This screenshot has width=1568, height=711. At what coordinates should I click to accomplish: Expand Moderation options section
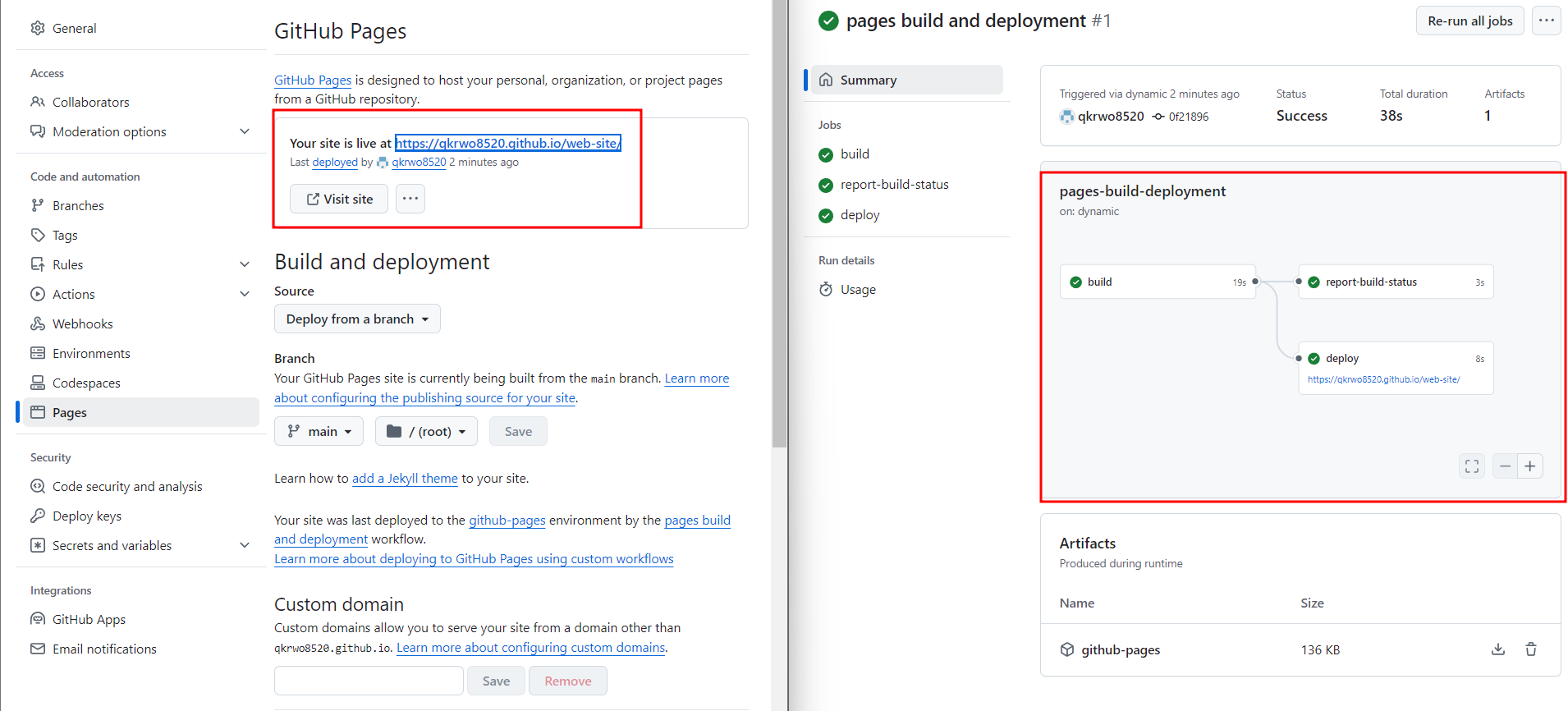tap(244, 131)
